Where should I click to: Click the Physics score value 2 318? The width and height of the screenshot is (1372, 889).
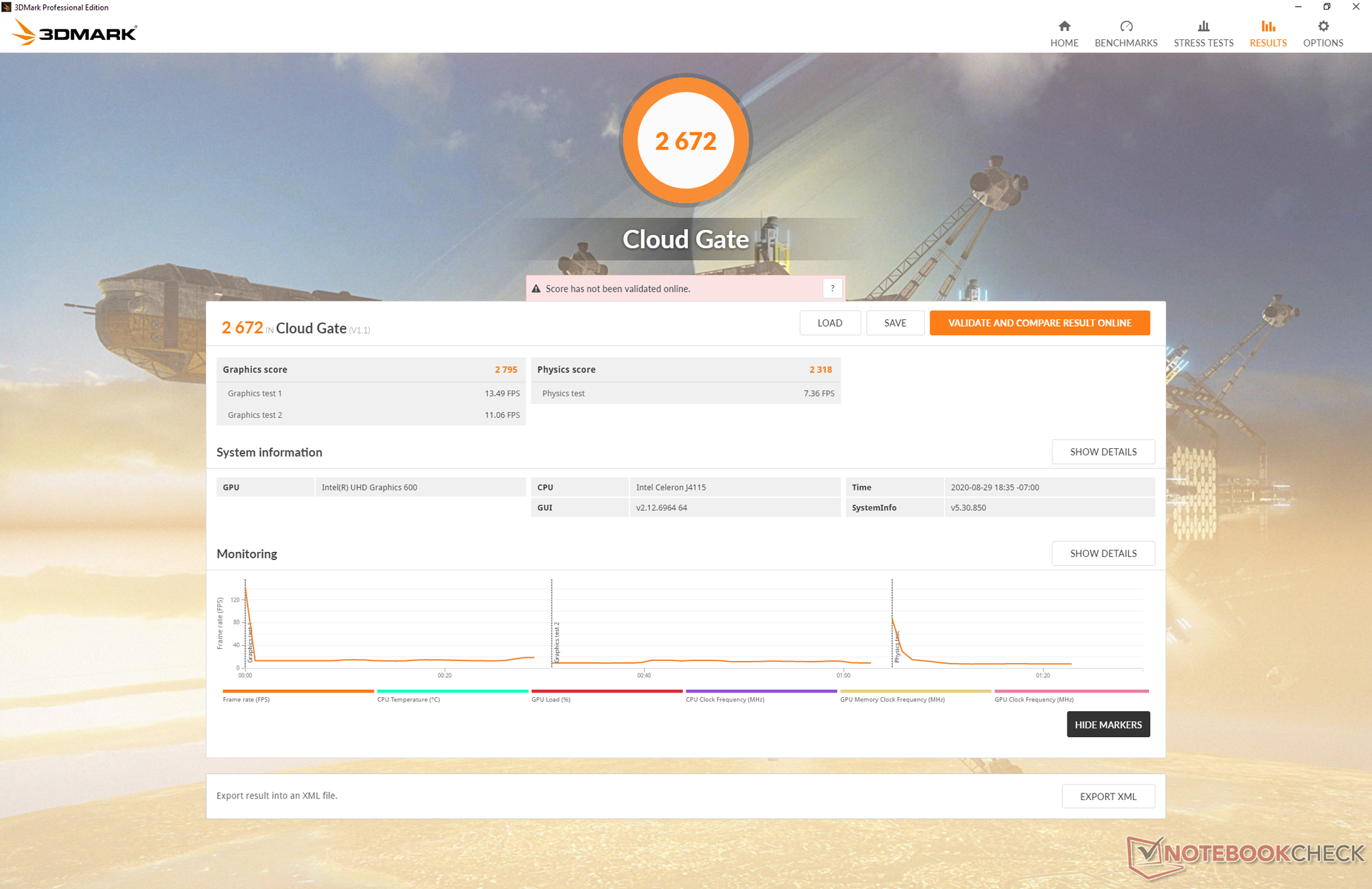click(x=821, y=370)
